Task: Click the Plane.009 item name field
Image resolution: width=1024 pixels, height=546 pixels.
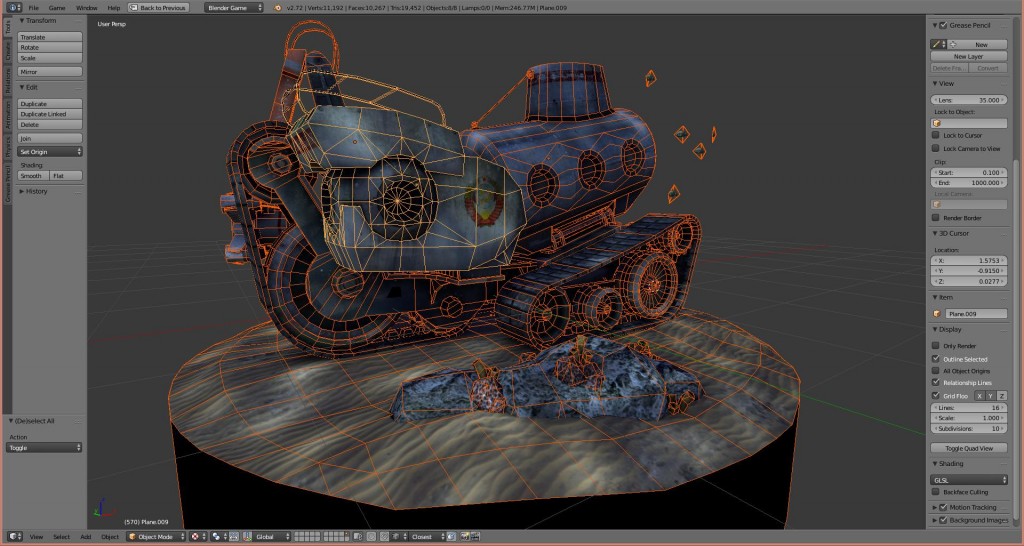Action: pos(976,313)
